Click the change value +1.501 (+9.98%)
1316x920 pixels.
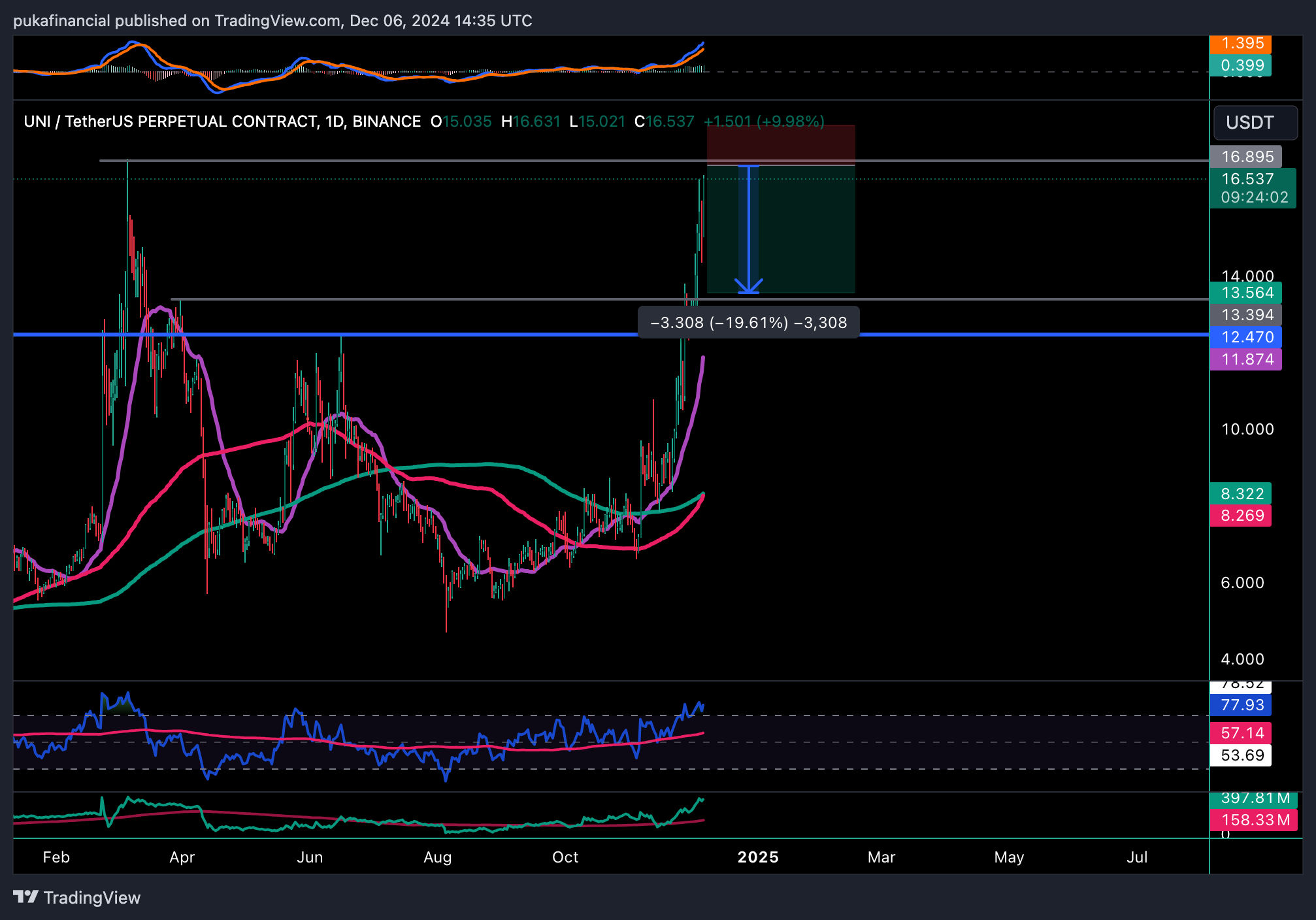[x=764, y=122]
